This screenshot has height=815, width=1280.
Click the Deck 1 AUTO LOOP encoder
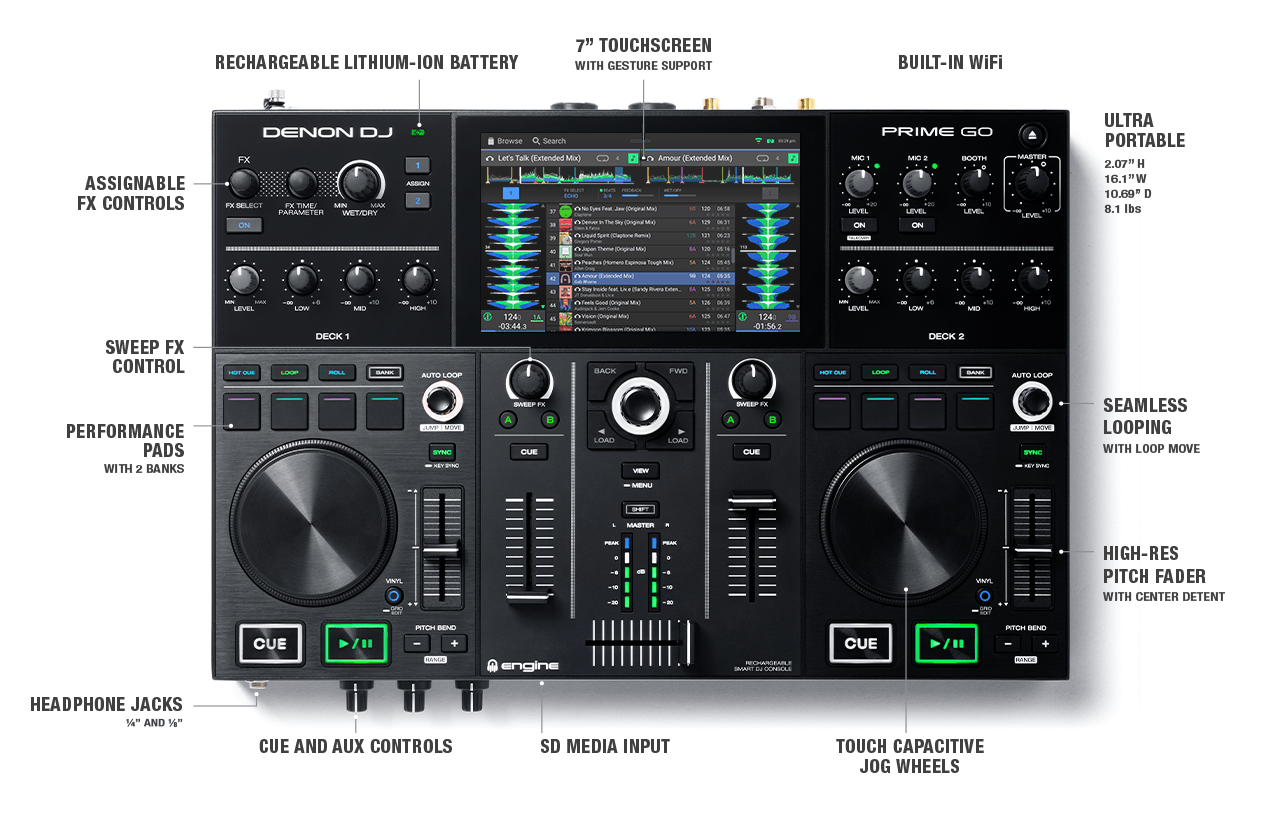click(x=441, y=401)
